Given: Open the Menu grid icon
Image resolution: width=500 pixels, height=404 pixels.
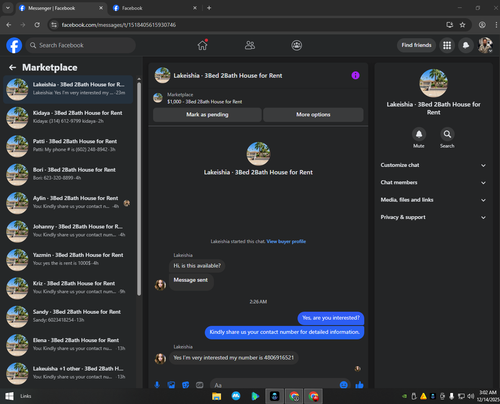Looking at the screenshot, I should pyautogui.click(x=447, y=45).
